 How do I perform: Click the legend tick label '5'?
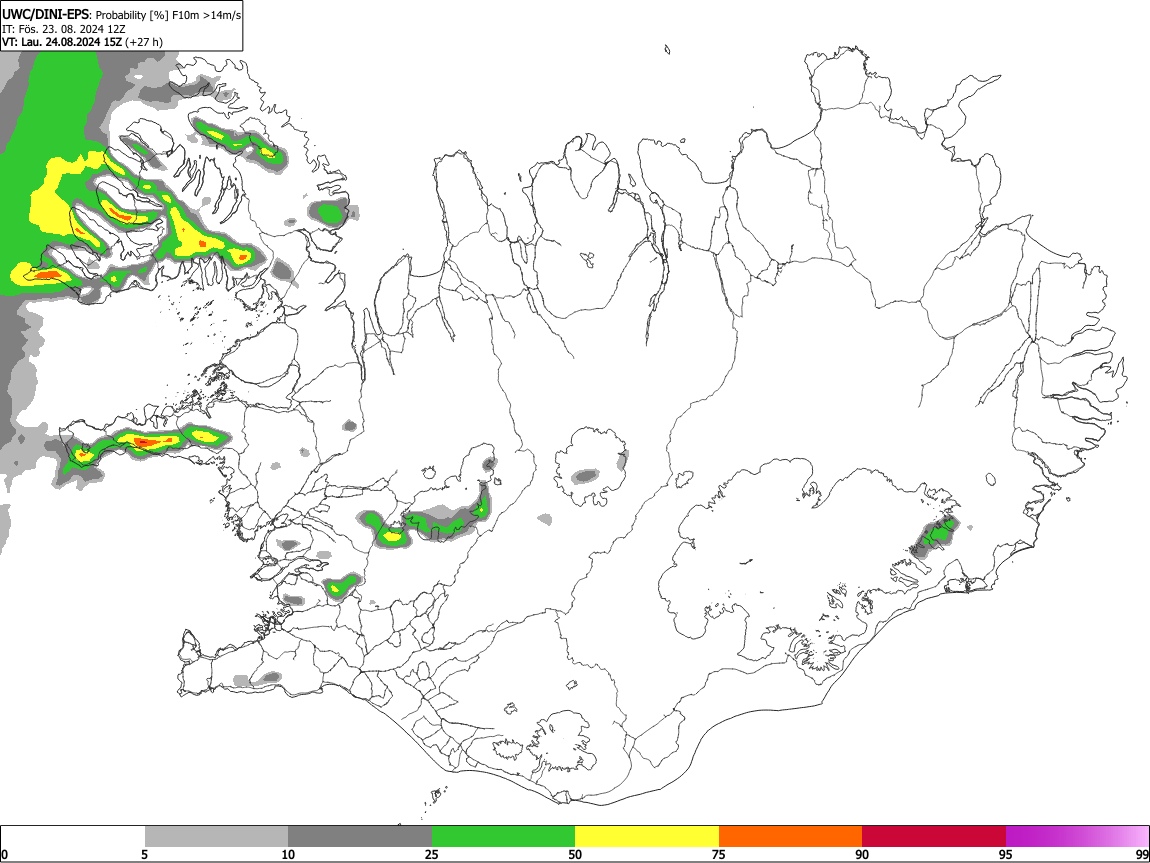144,855
